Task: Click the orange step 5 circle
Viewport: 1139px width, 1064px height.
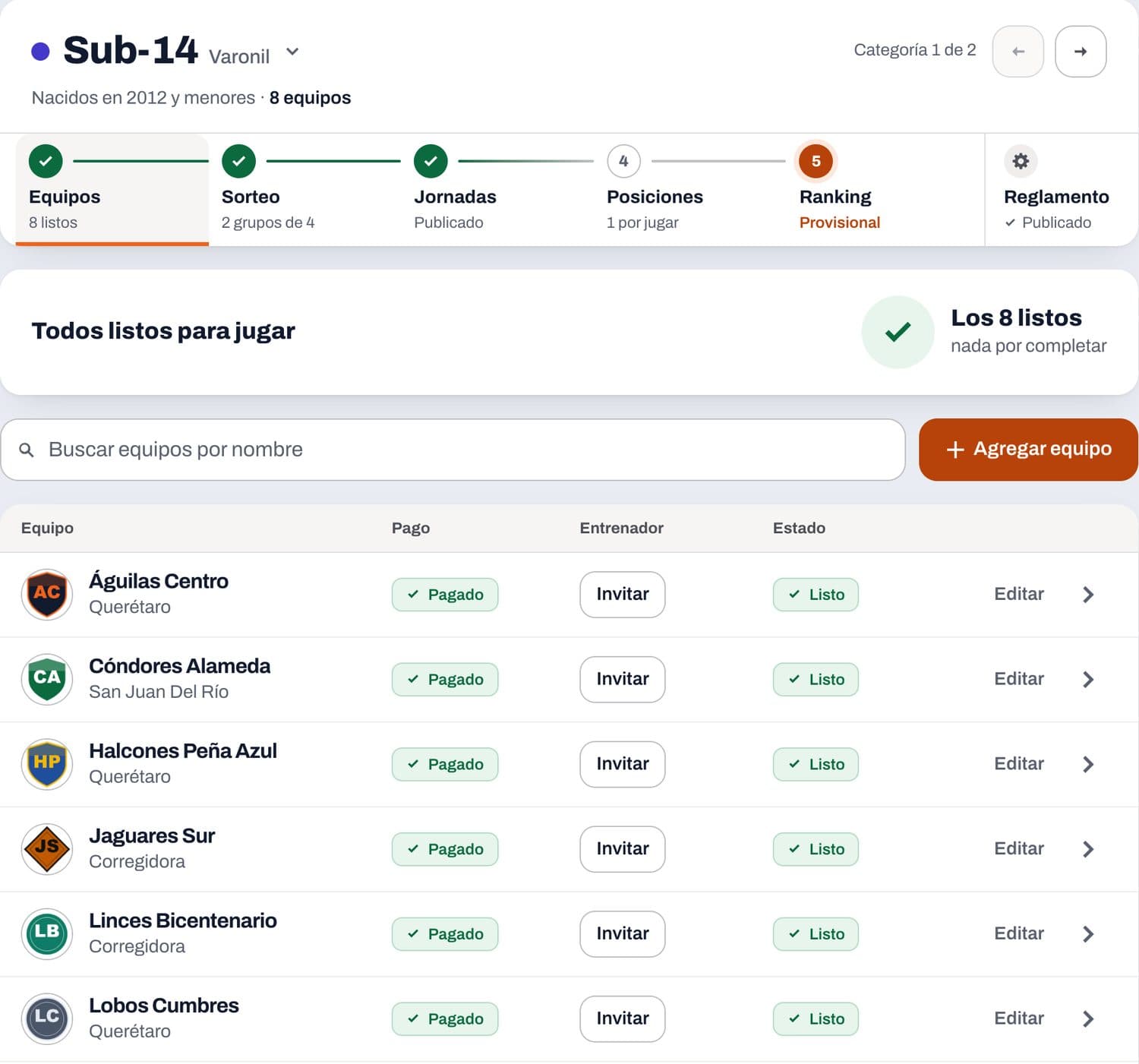Action: click(x=816, y=161)
